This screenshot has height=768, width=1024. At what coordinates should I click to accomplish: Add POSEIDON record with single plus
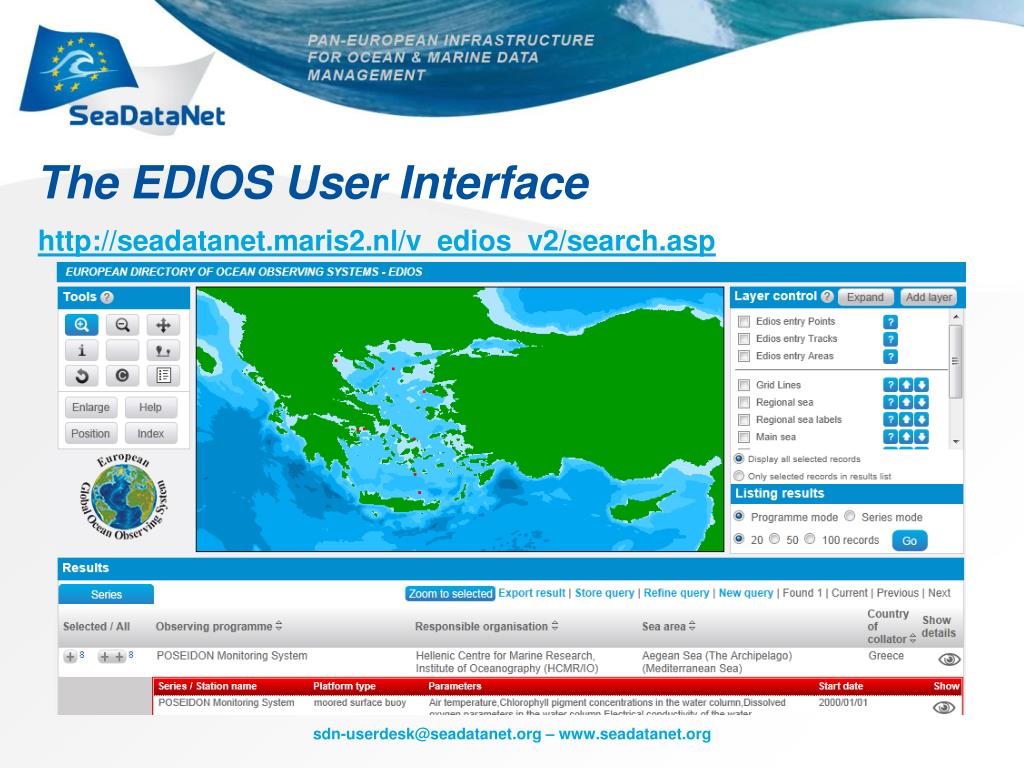pyautogui.click(x=71, y=657)
